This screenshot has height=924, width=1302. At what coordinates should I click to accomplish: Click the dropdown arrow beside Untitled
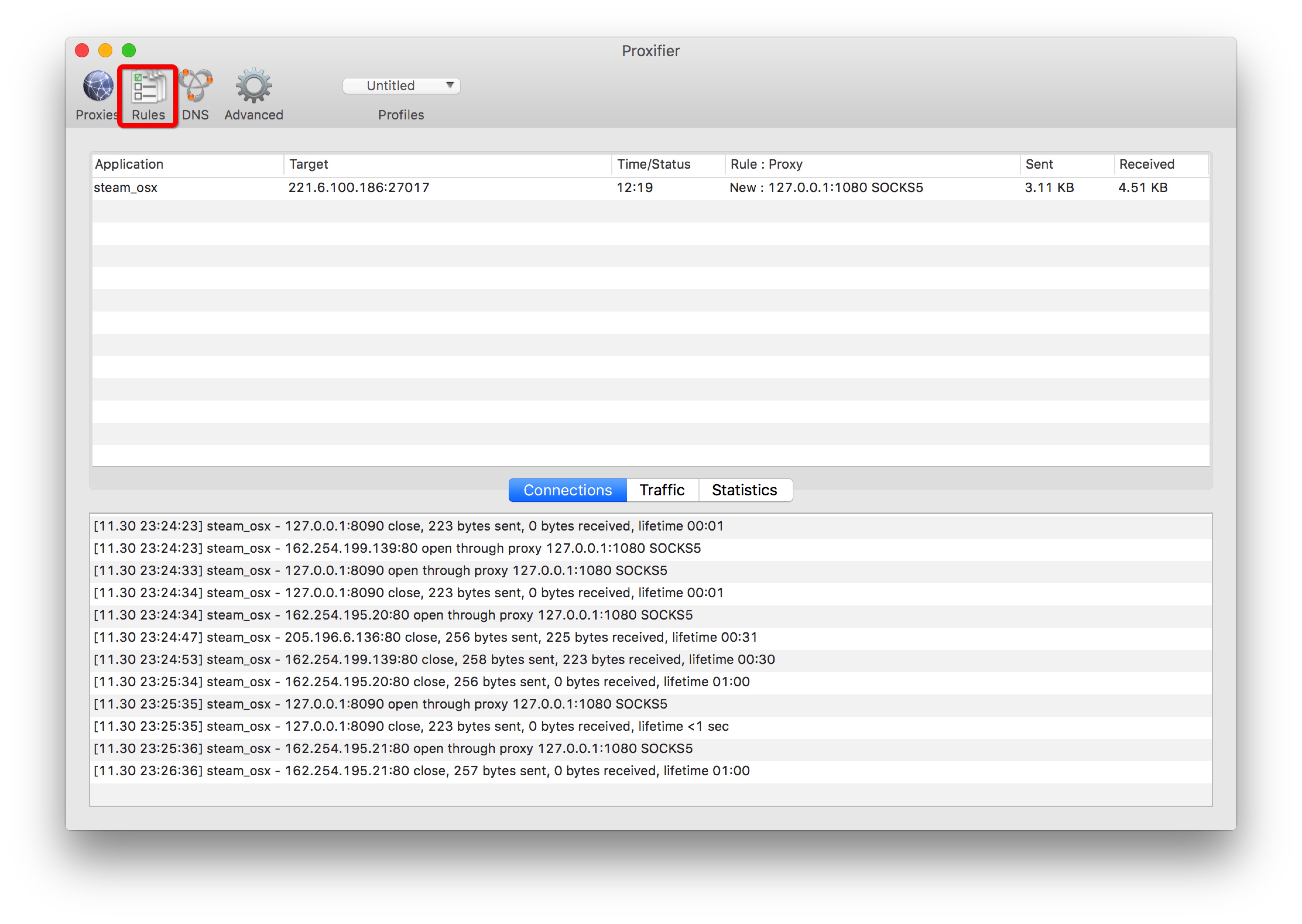(450, 85)
